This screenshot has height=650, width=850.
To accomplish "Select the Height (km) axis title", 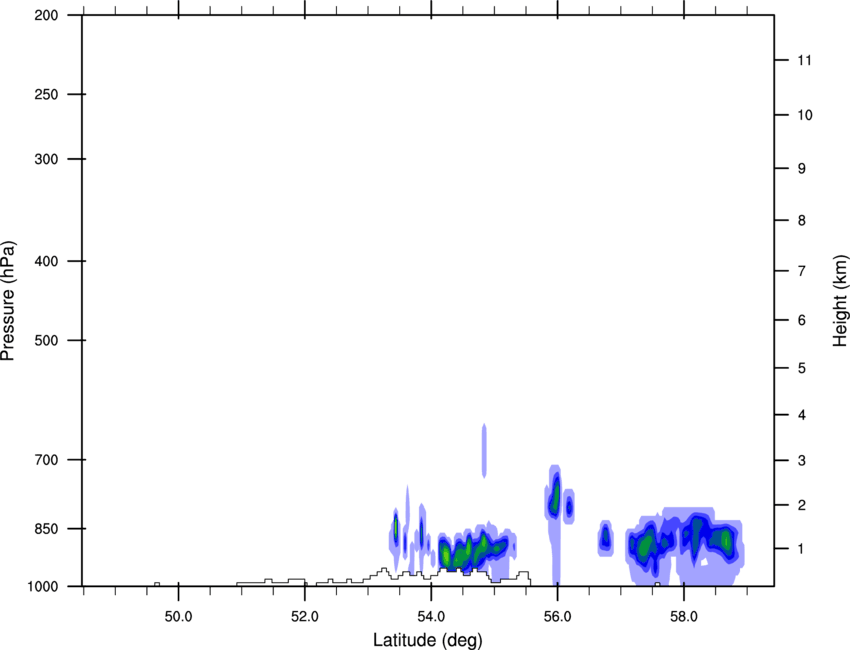I will click(x=840, y=300).
